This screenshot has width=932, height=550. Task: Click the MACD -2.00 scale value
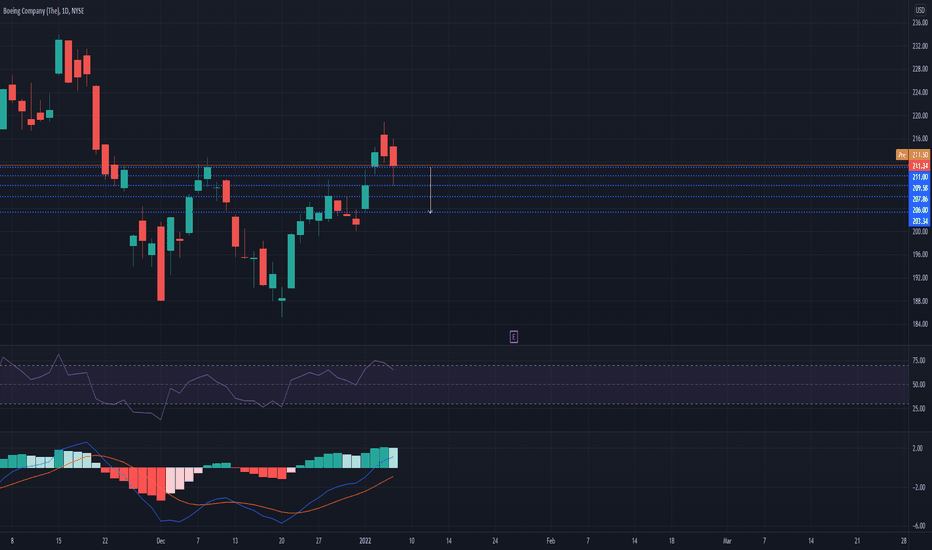(x=918, y=487)
